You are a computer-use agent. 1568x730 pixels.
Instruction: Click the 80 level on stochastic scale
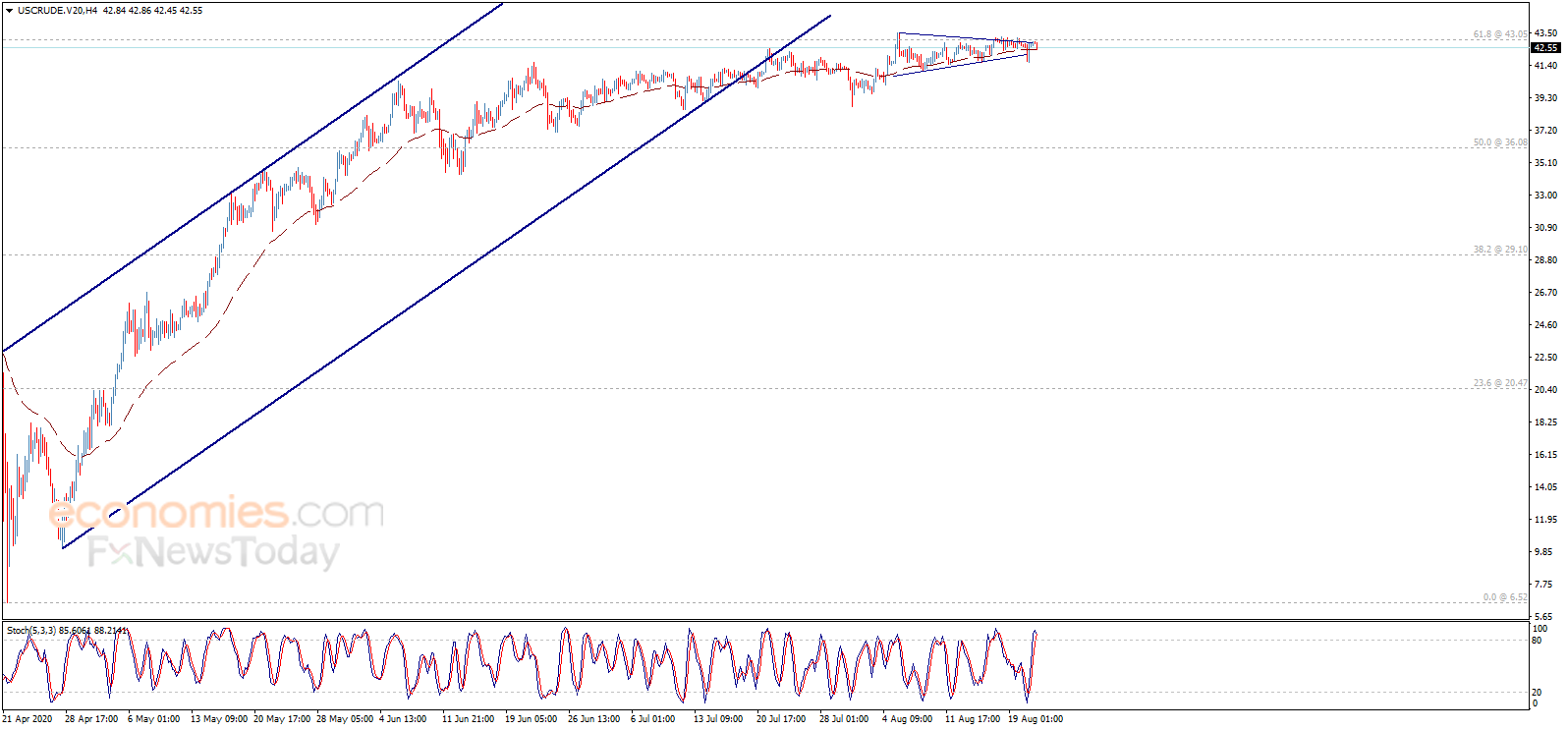1537,640
